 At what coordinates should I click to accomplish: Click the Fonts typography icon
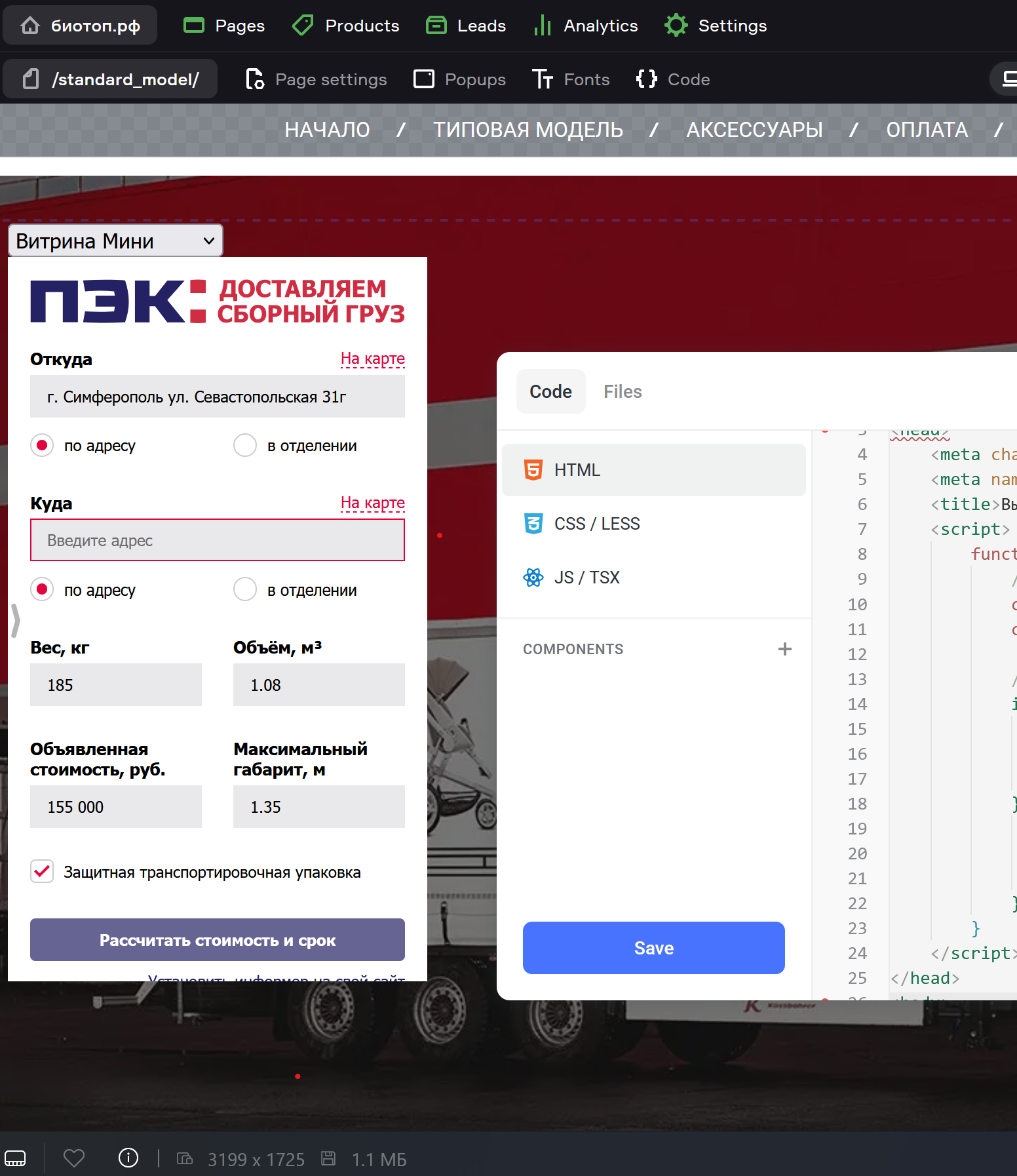543,79
